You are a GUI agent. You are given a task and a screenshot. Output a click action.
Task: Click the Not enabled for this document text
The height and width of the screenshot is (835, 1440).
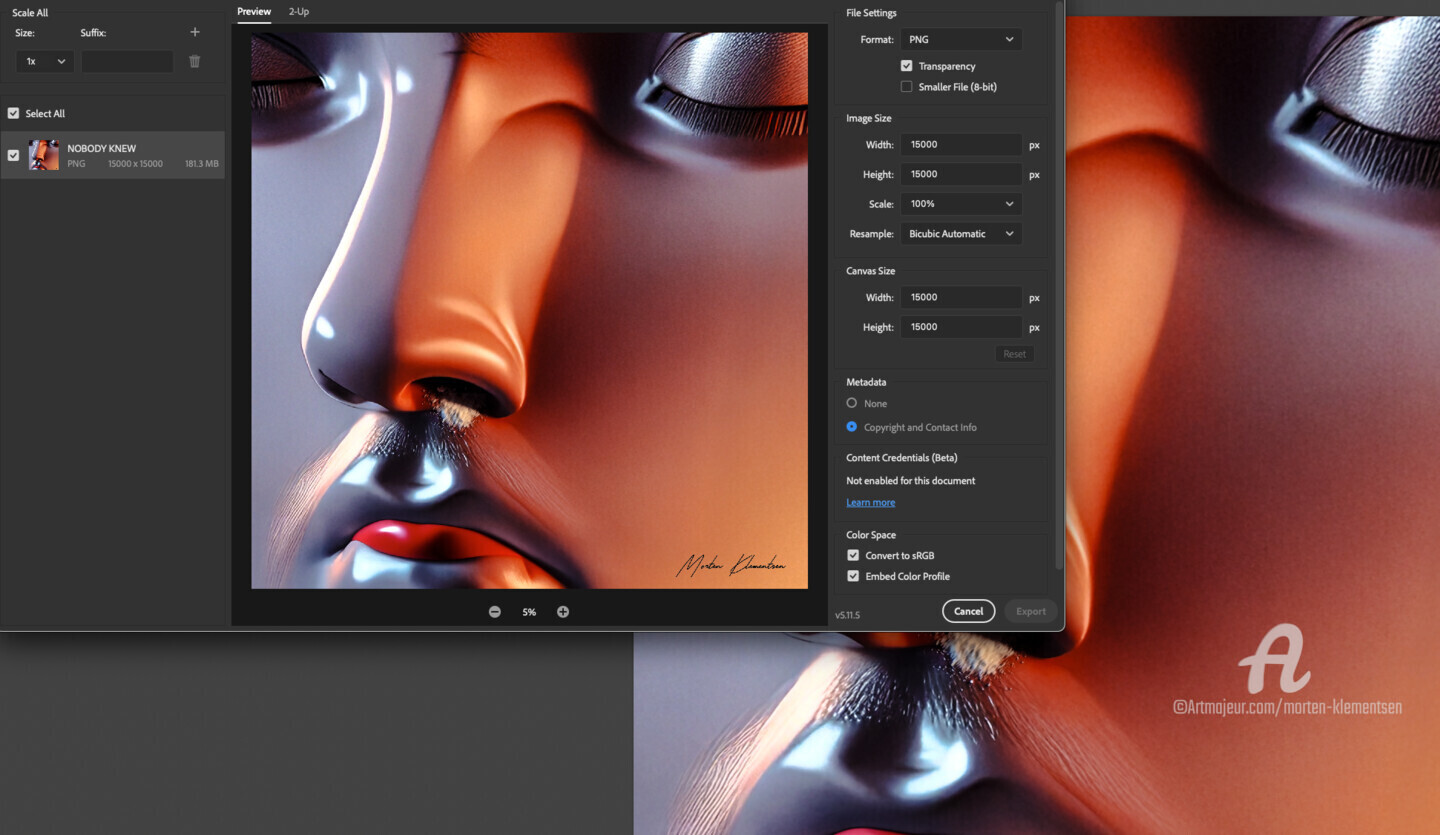911,481
